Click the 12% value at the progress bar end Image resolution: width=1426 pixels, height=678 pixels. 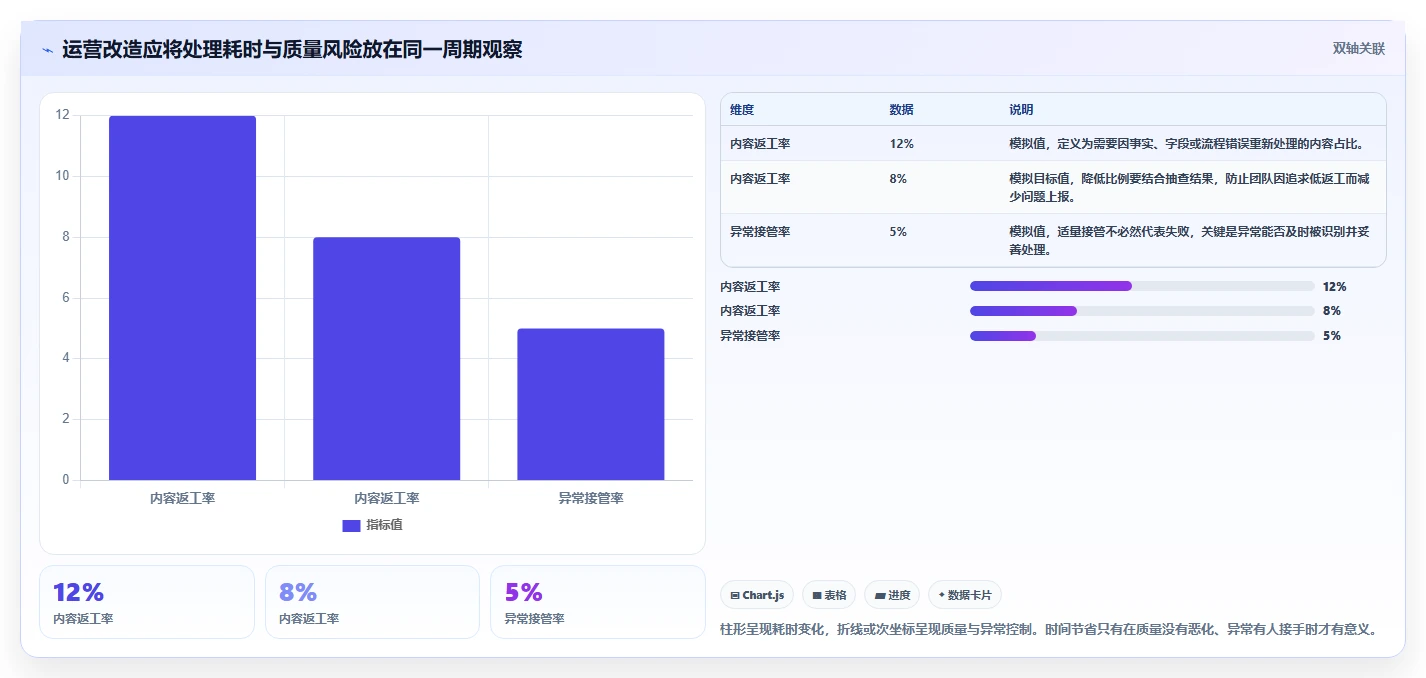pyautogui.click(x=1335, y=286)
